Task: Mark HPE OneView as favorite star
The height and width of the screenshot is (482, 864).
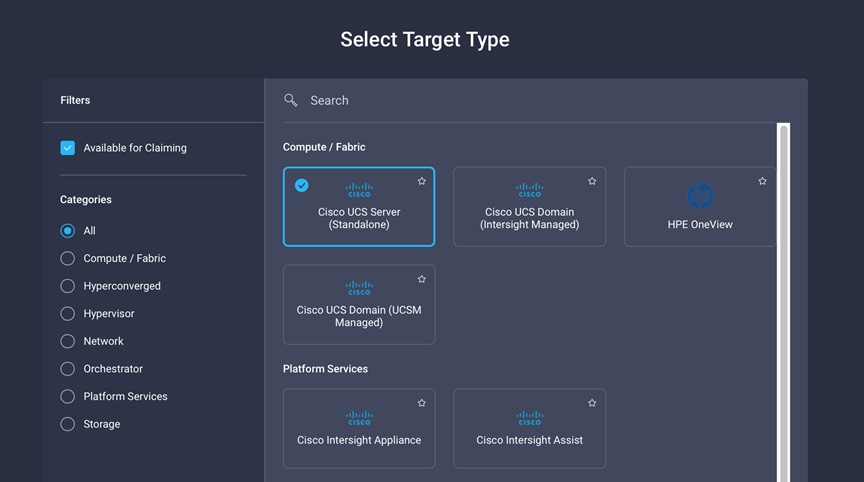Action: pyautogui.click(x=762, y=181)
